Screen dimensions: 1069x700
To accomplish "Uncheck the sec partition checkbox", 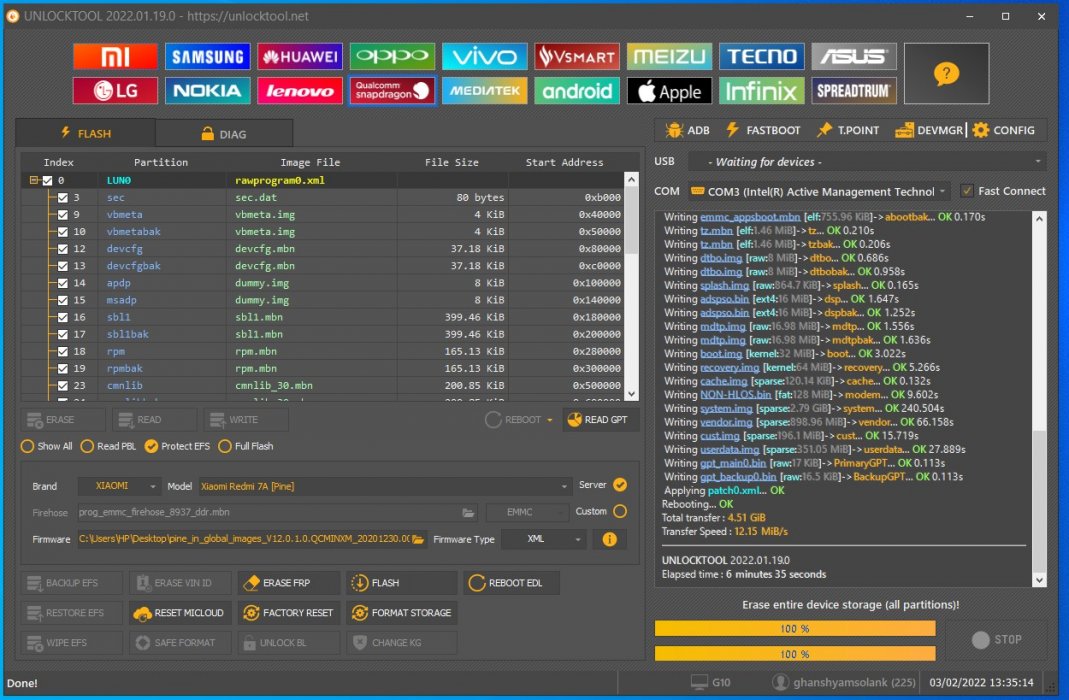I will click(63, 198).
